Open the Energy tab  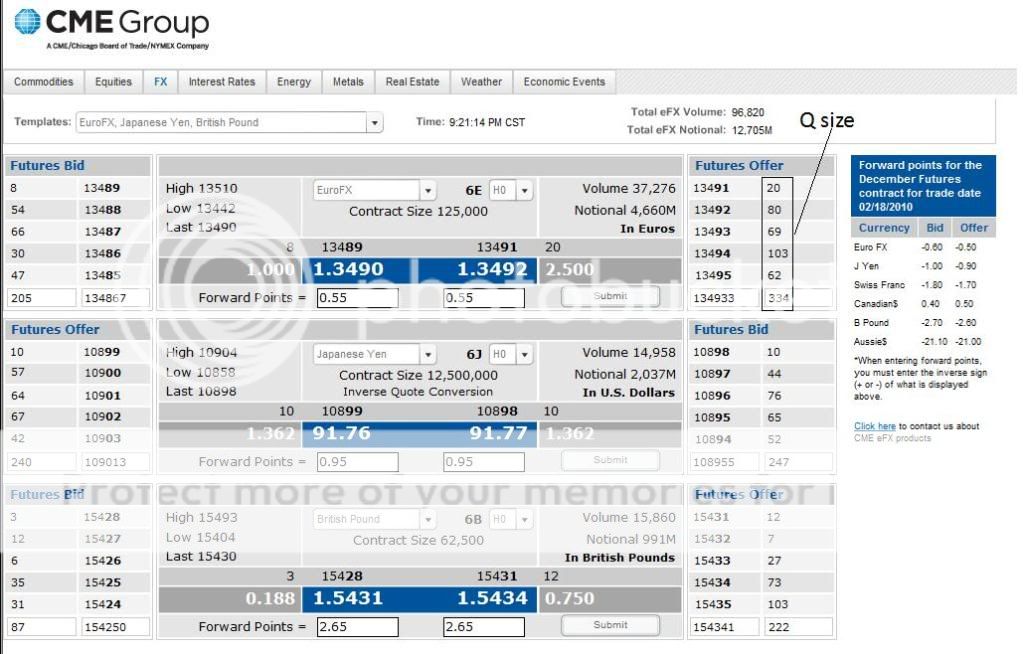click(x=294, y=82)
